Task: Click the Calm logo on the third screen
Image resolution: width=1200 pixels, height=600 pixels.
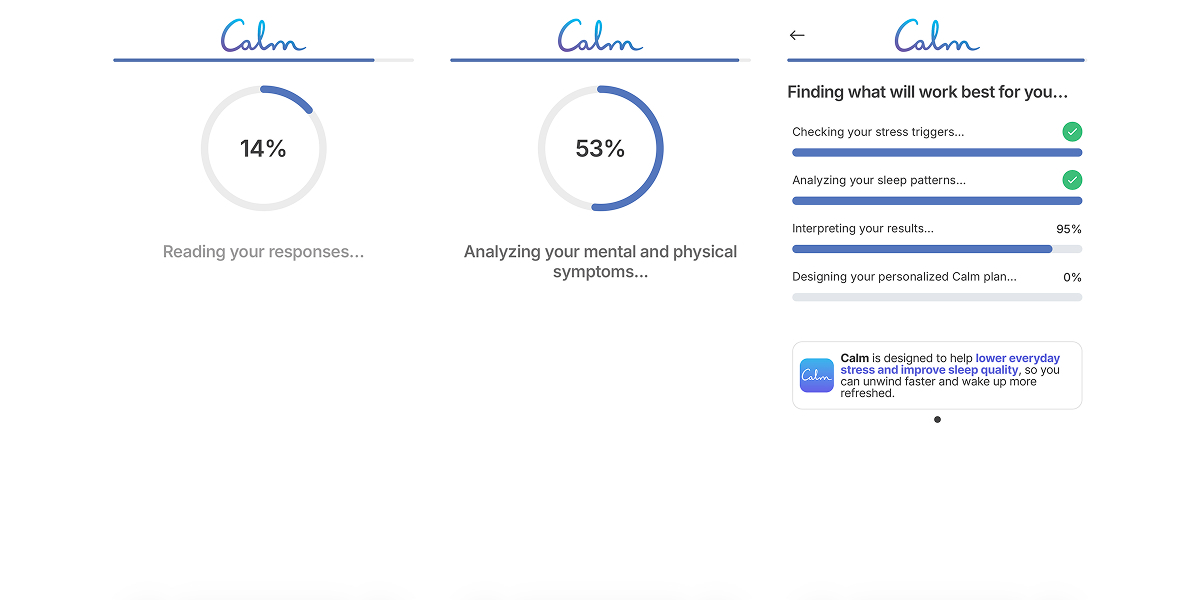Action: pos(936,36)
